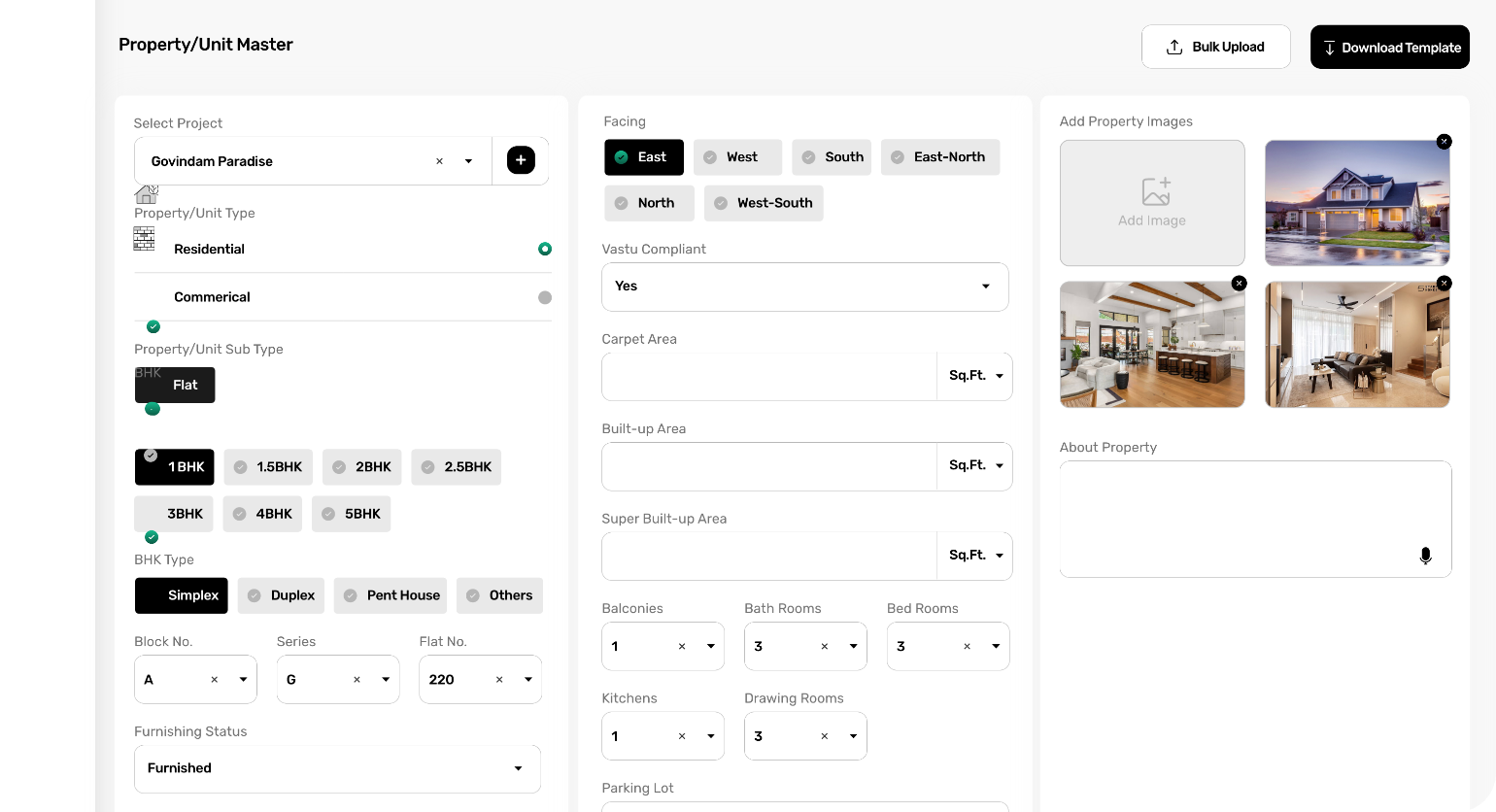Open the Furnishing Status dropdown
Viewport: 1496px width, 812px height.
click(337, 768)
